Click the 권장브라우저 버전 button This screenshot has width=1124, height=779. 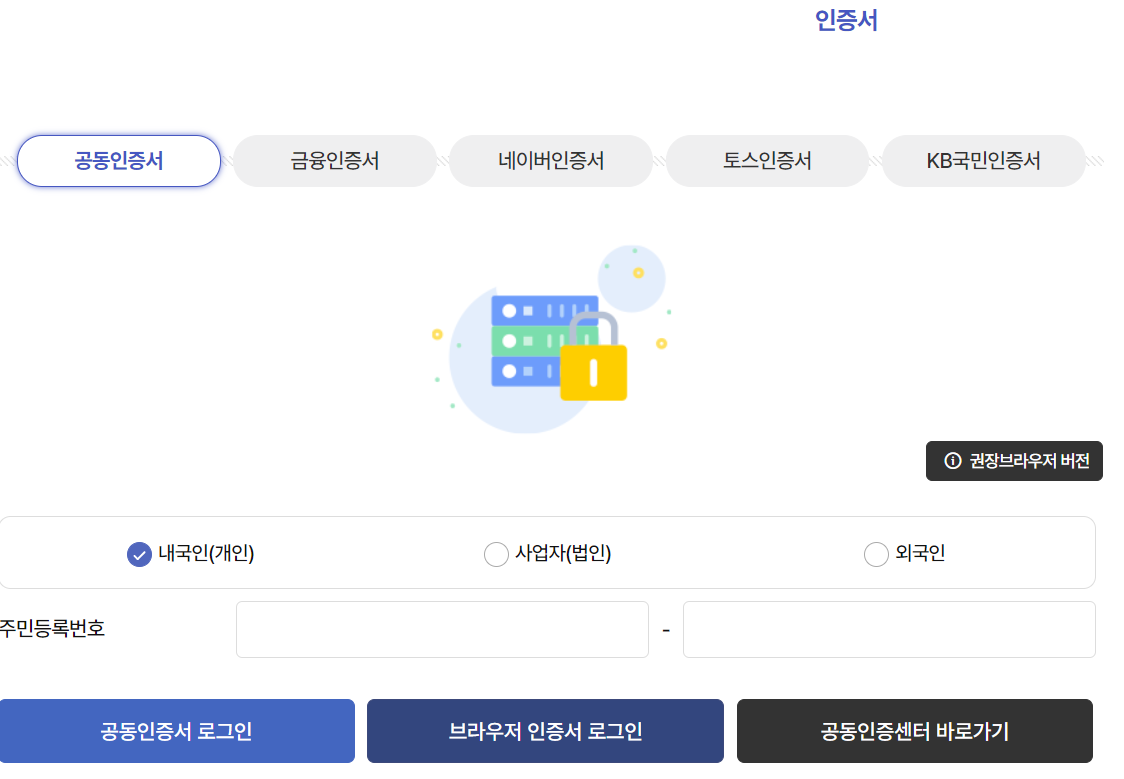click(1014, 461)
